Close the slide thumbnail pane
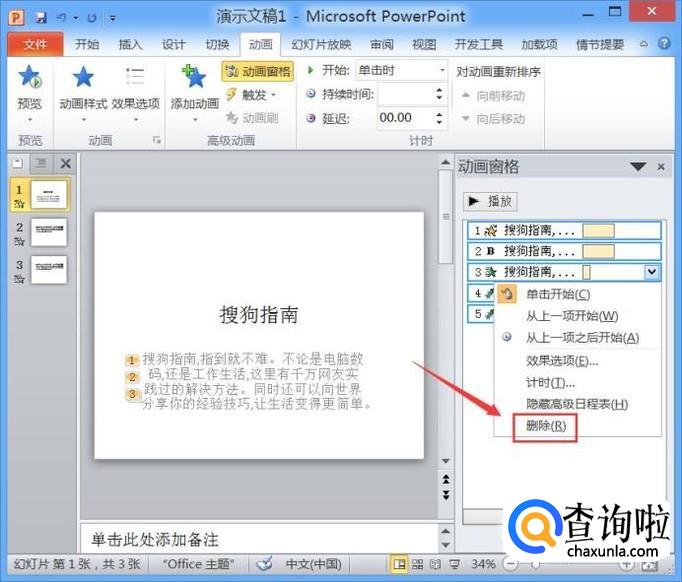 coord(66,164)
